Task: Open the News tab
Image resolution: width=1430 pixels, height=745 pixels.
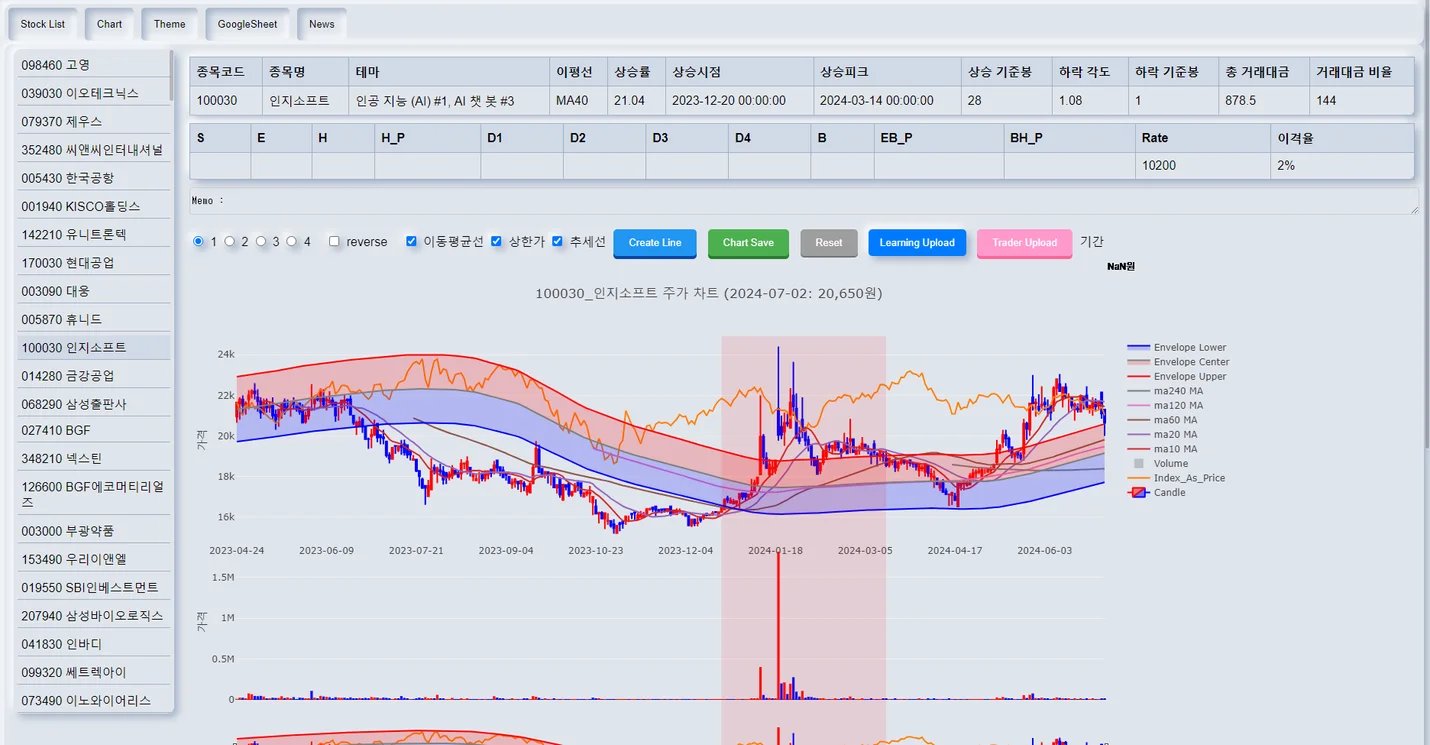Action: click(322, 24)
